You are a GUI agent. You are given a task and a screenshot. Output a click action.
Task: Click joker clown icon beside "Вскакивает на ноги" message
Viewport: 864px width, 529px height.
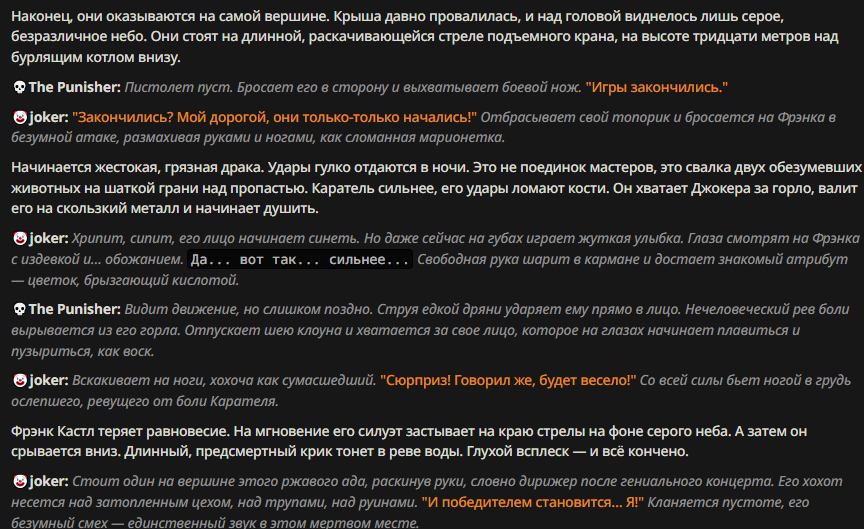point(20,380)
